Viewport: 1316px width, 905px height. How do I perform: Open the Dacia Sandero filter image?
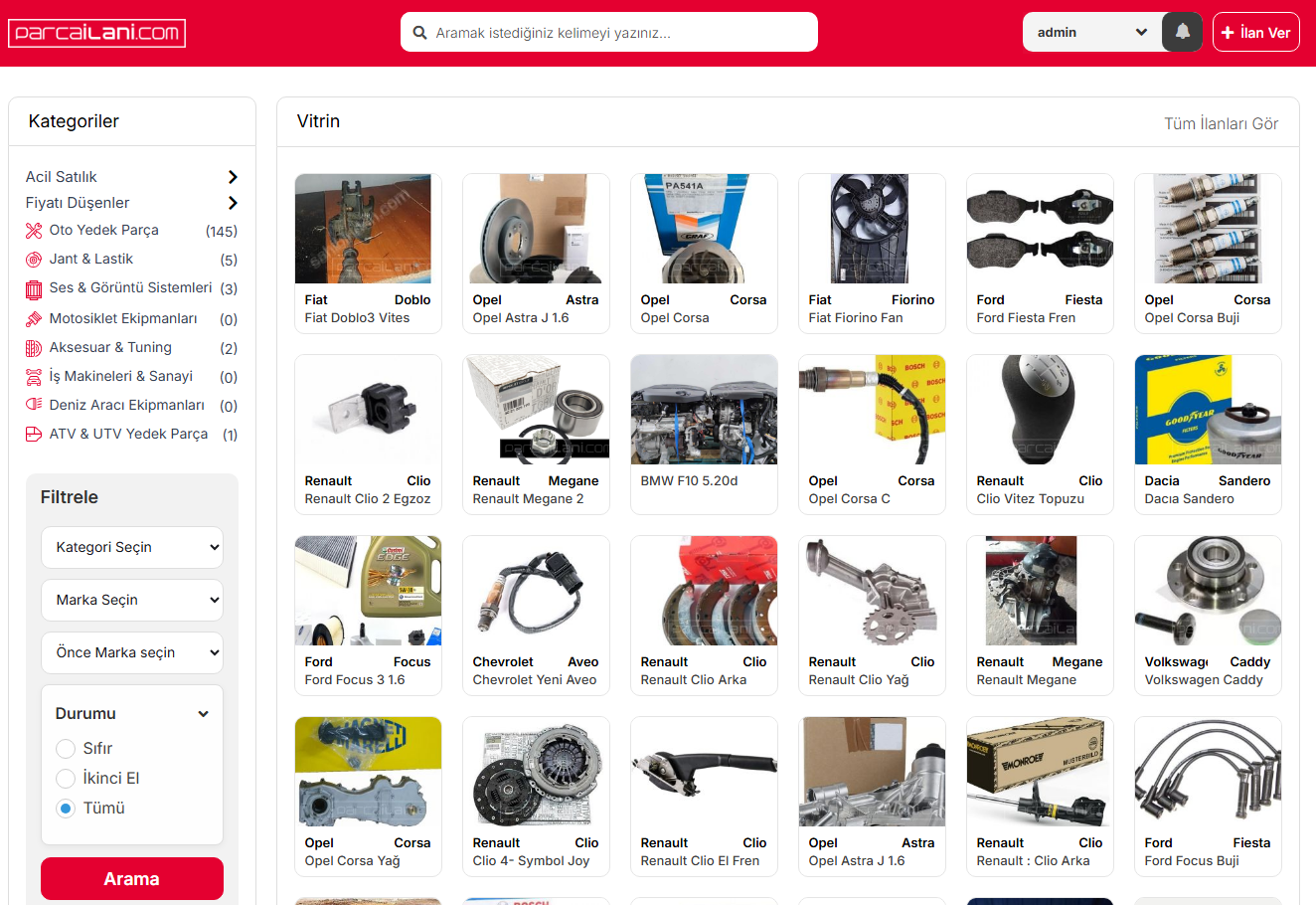point(1208,410)
